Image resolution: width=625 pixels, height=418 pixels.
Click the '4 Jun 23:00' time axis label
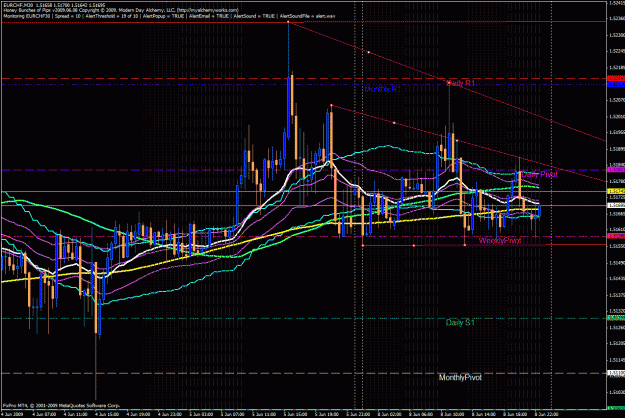[x=170, y=414]
